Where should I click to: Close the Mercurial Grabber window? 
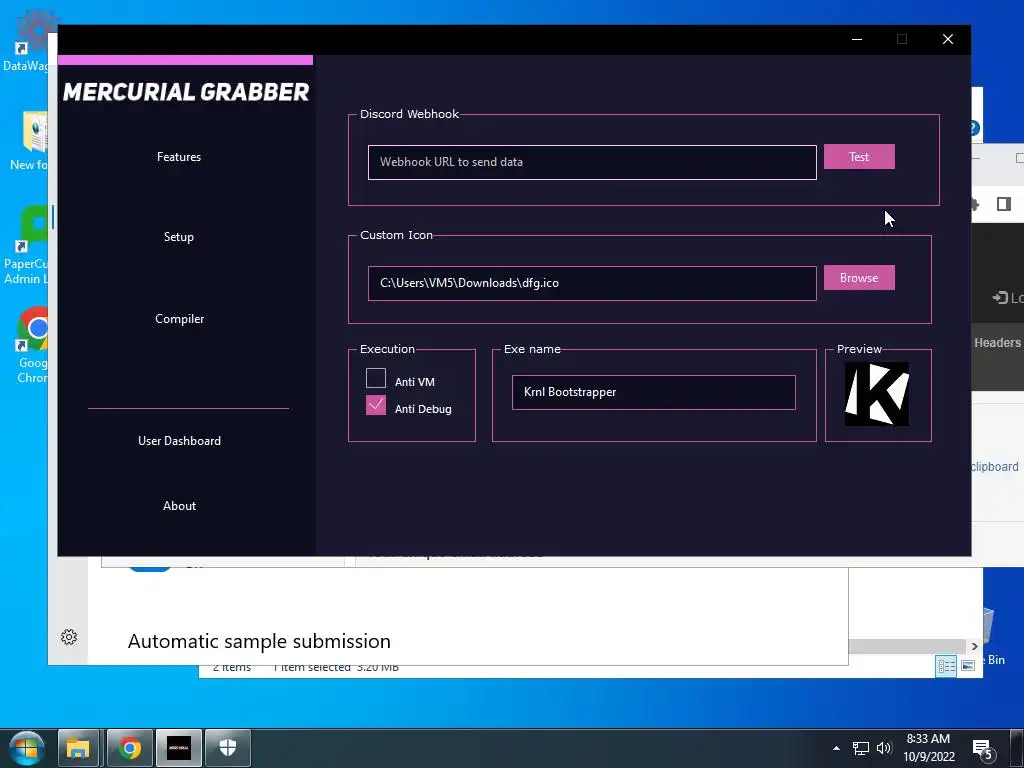(x=948, y=39)
